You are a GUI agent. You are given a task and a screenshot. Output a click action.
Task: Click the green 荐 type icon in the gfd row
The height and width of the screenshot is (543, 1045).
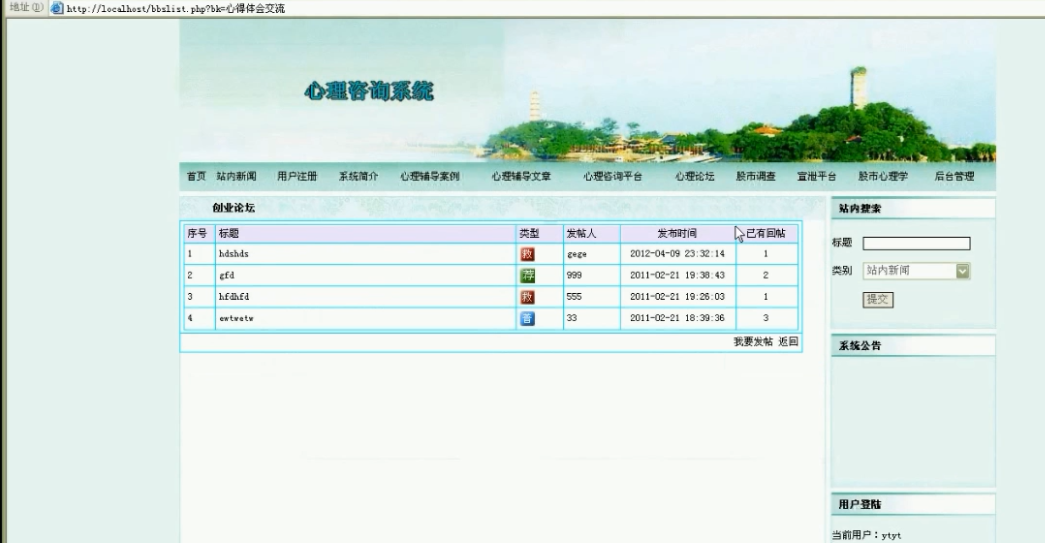point(527,275)
